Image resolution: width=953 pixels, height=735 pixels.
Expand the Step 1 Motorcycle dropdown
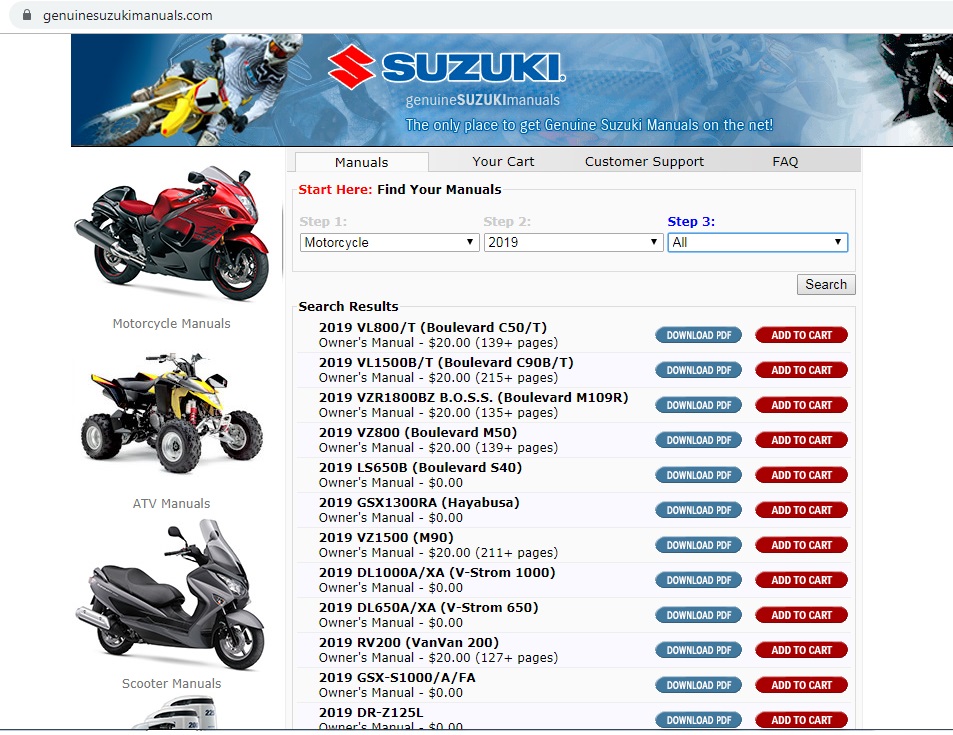click(x=389, y=243)
